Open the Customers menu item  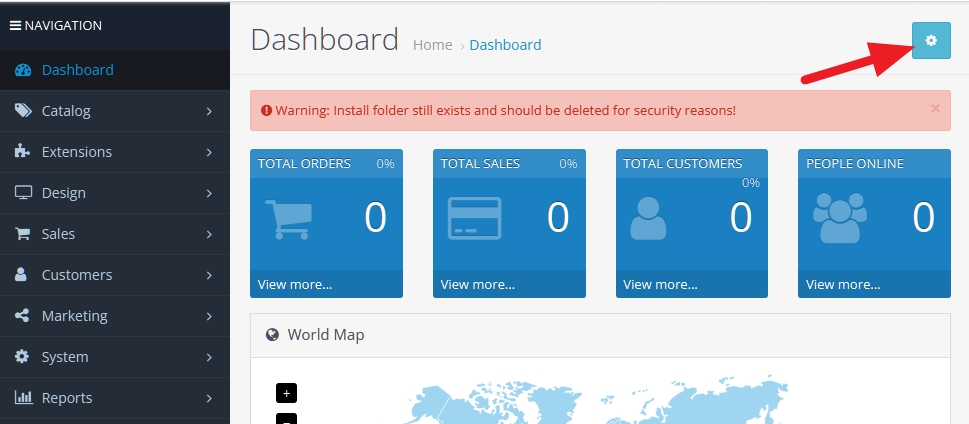(115, 274)
